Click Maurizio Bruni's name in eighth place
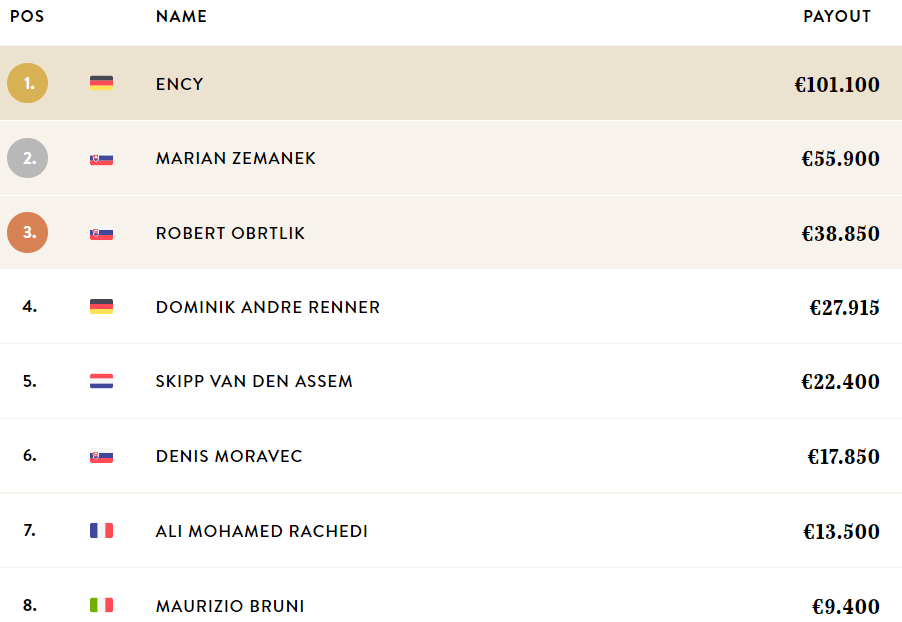Screen dimensions: 902x622 tap(230, 606)
